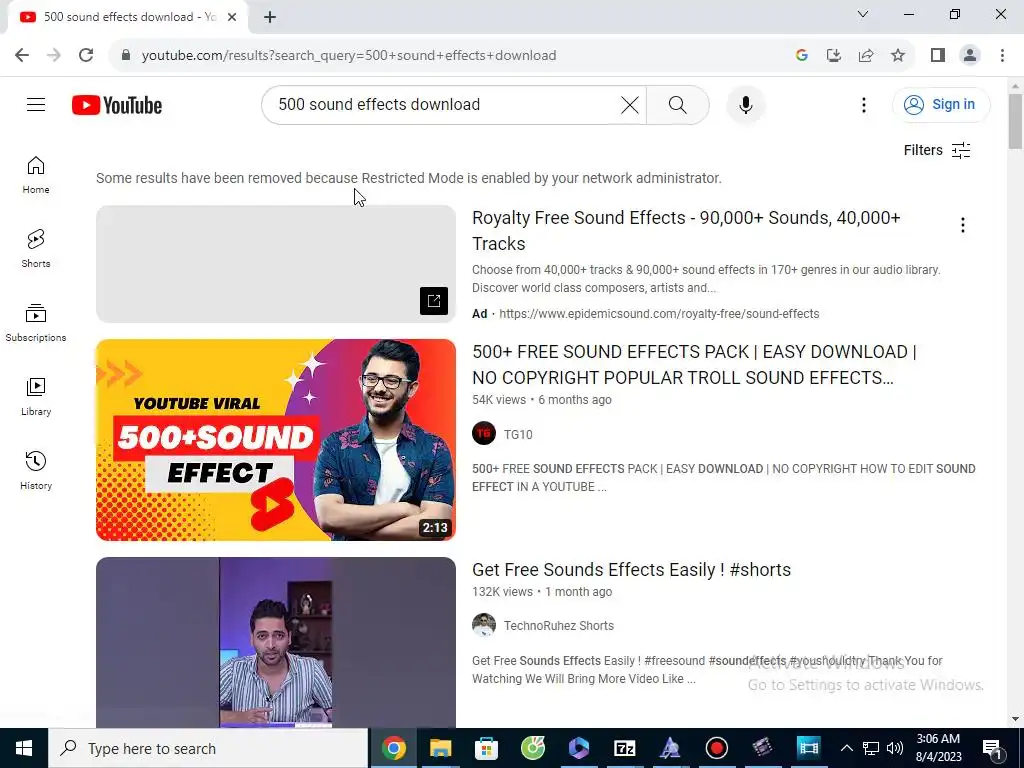Reload the page with the refresh icon
The image size is (1024, 768).
click(86, 56)
